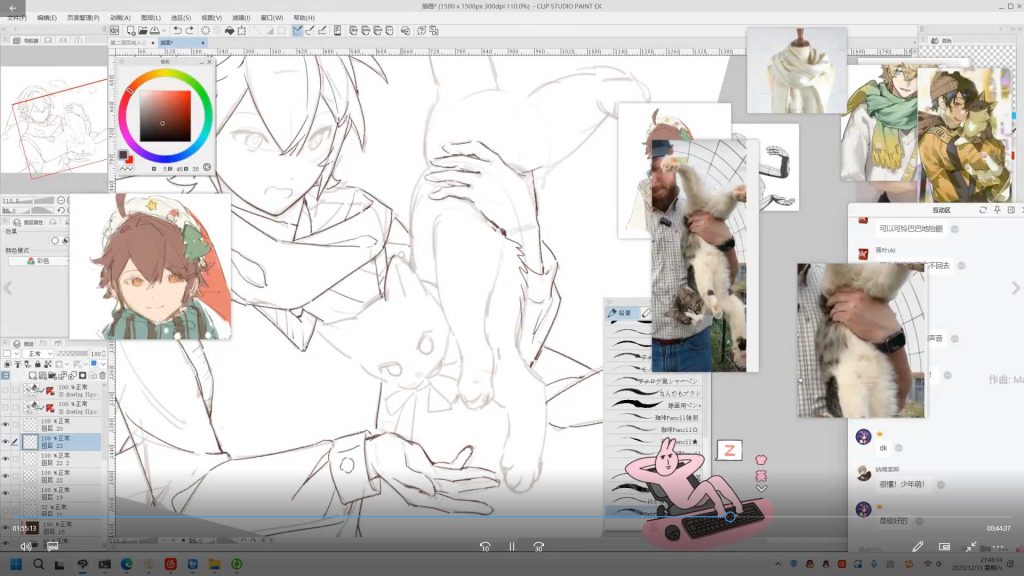Click the Redo arrow in the toolbar

click(190, 30)
